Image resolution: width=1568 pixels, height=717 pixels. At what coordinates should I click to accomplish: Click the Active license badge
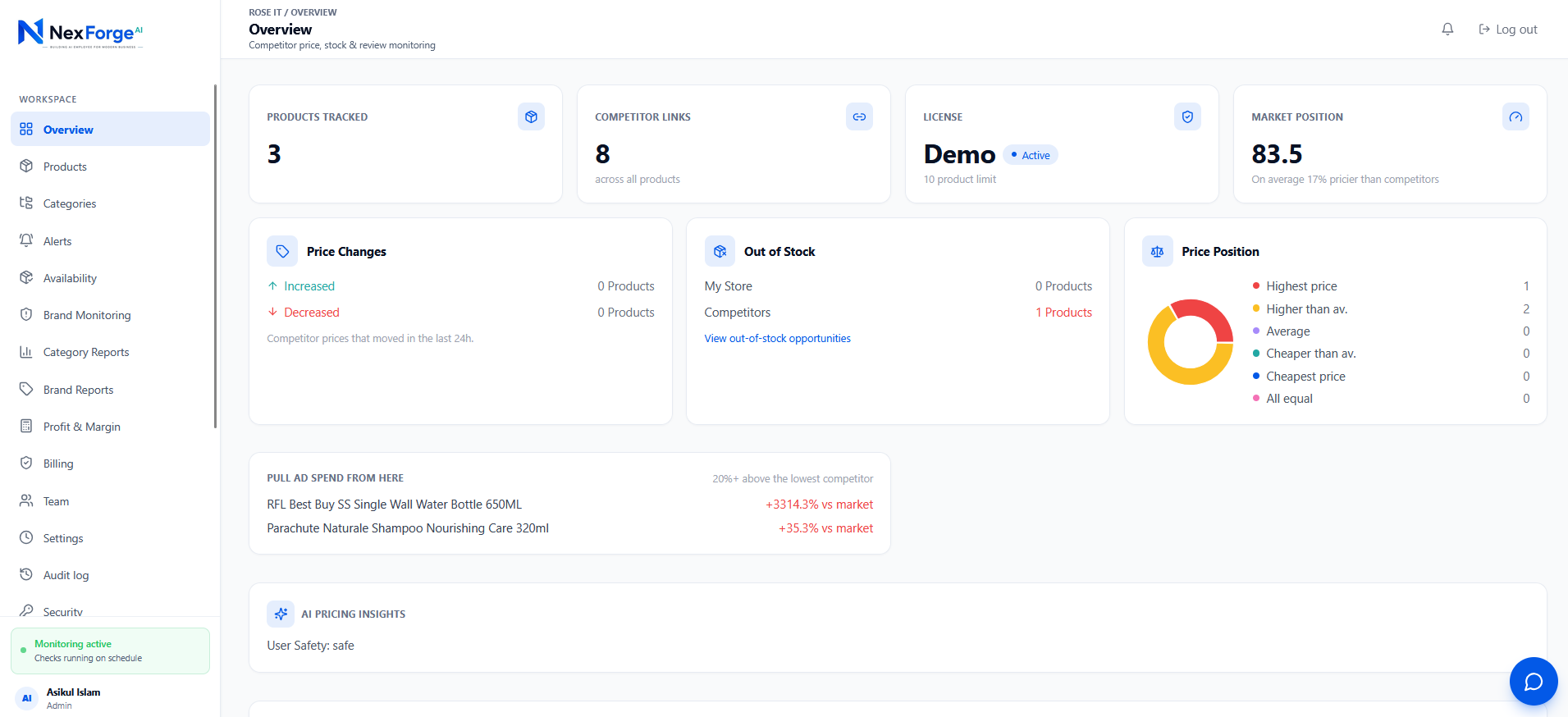1030,155
